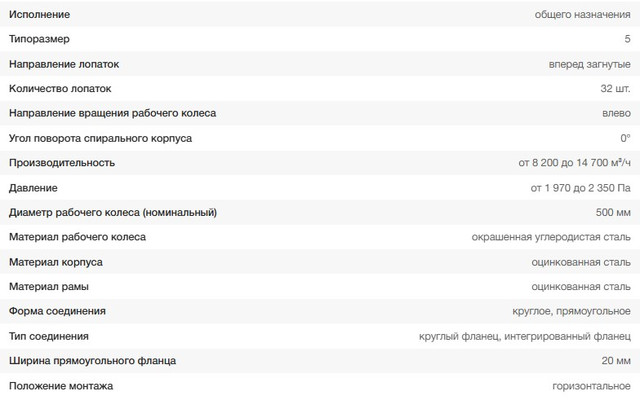The height and width of the screenshot is (400, 640).
Task: Click the "общего назначения" value
Action: pos(584,14)
